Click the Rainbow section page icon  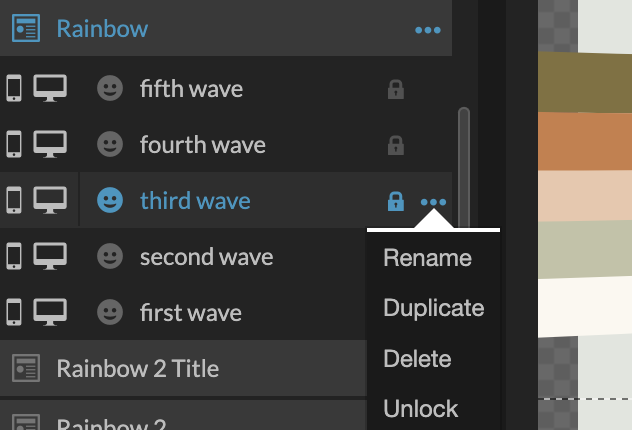point(26,28)
